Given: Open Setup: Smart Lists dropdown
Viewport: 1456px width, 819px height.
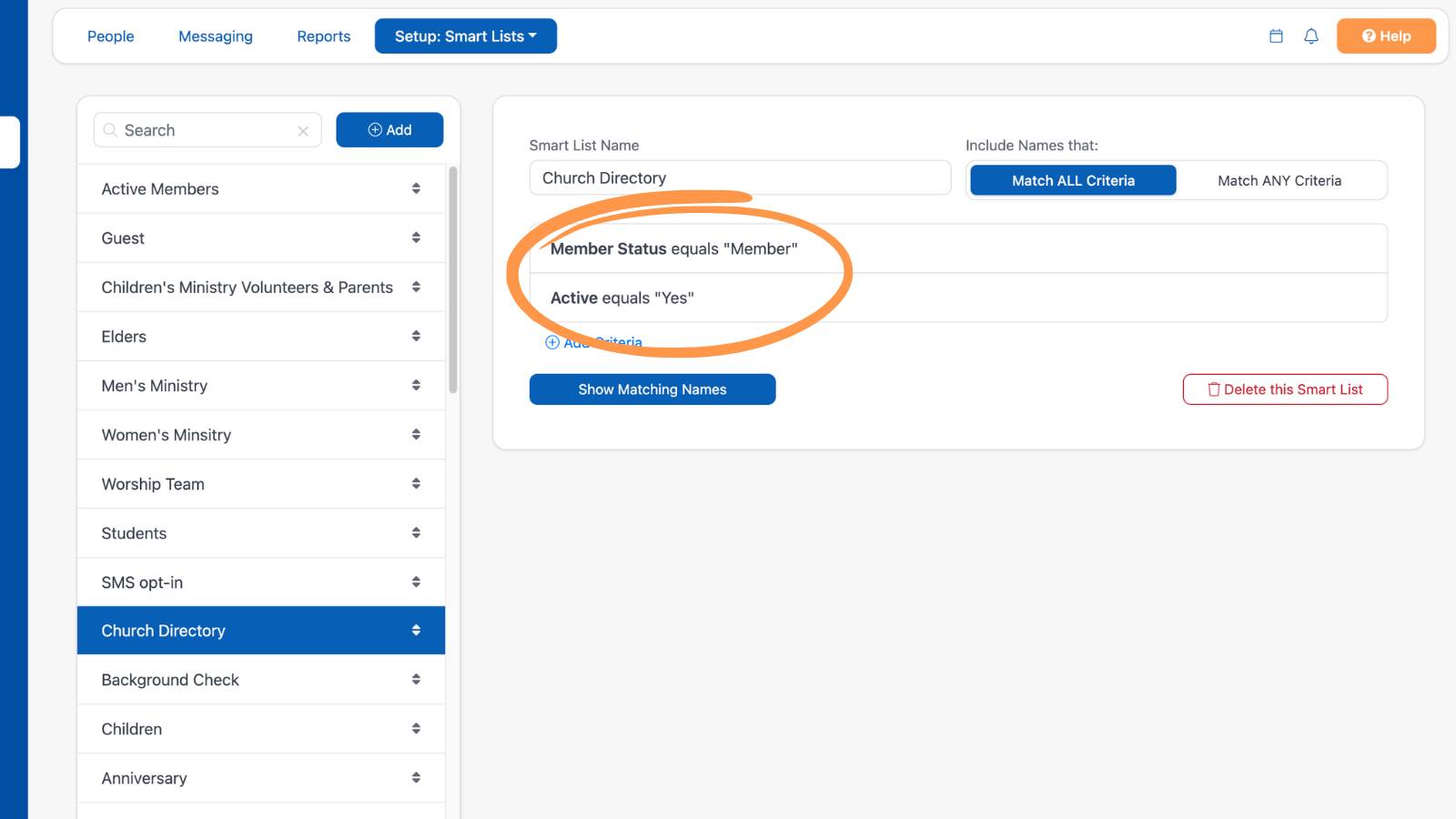Looking at the screenshot, I should pos(466,36).
